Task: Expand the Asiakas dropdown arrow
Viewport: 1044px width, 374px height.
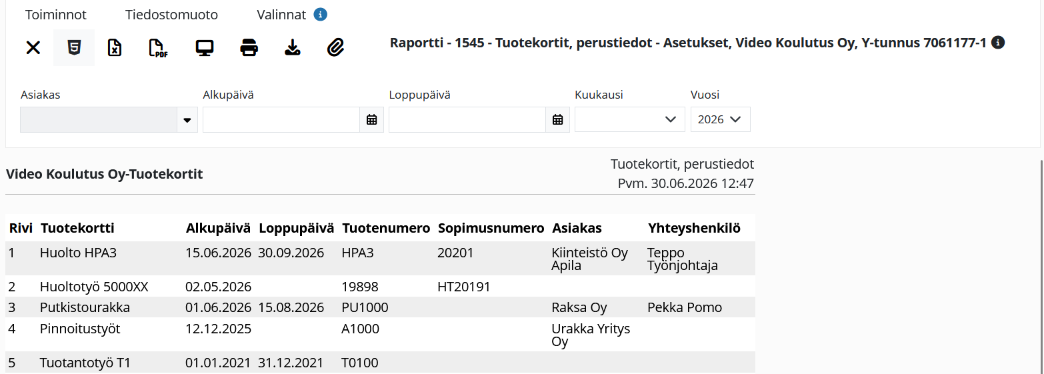Action: (187, 120)
